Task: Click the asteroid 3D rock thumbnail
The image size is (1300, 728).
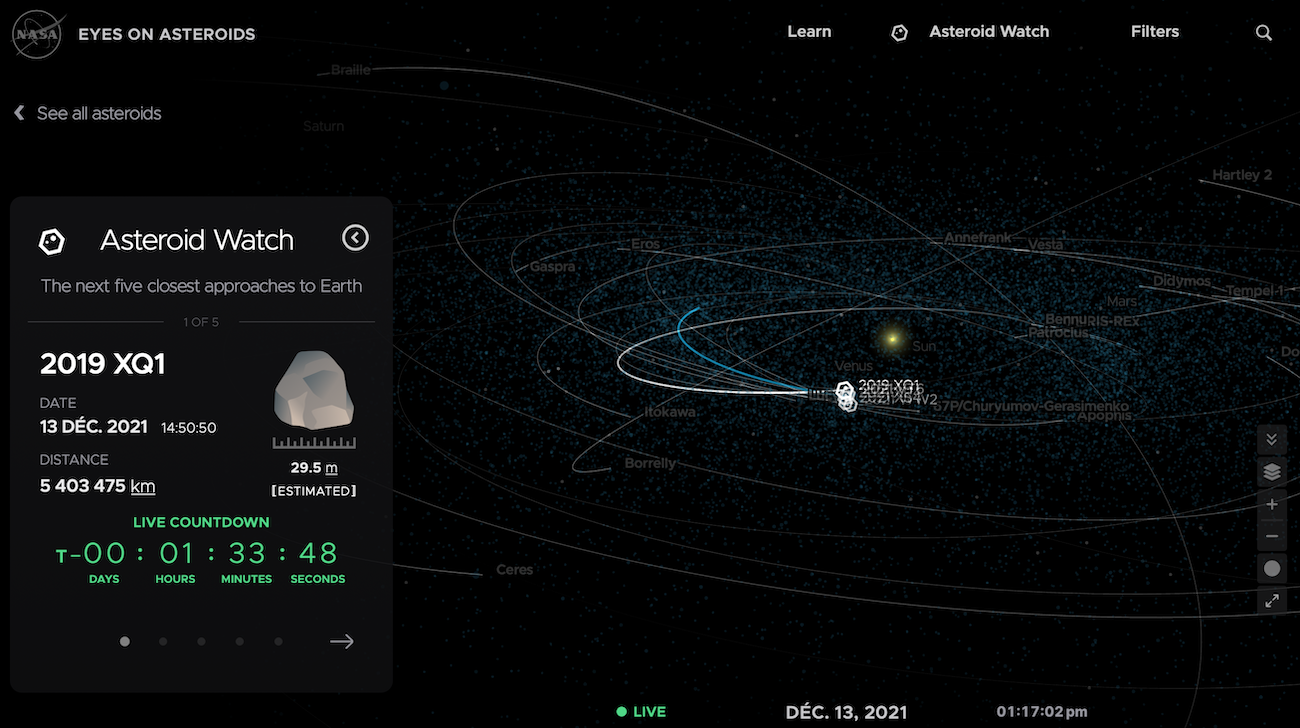Action: pyautogui.click(x=314, y=390)
